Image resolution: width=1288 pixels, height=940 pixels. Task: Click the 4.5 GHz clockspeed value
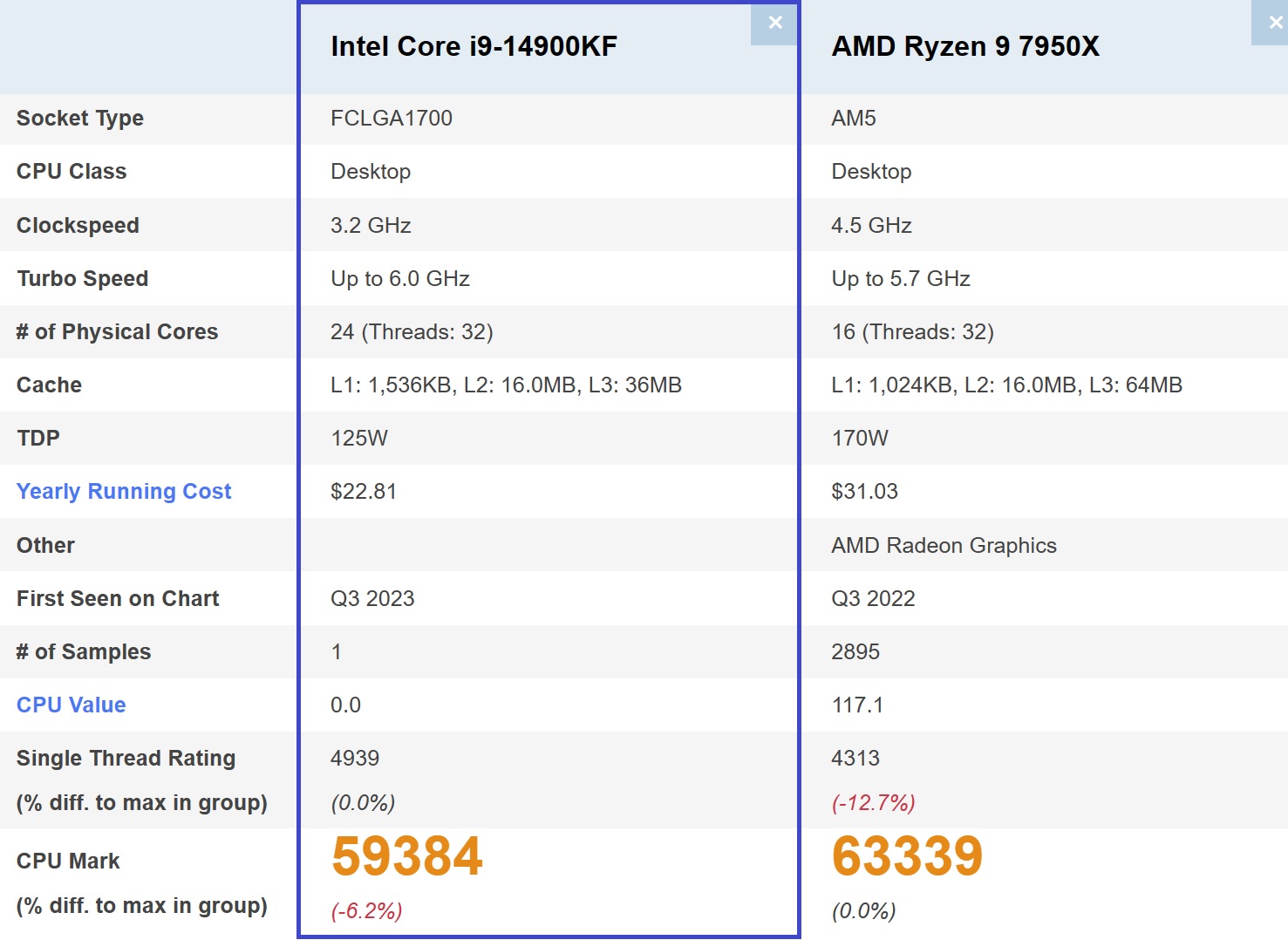pos(872,226)
